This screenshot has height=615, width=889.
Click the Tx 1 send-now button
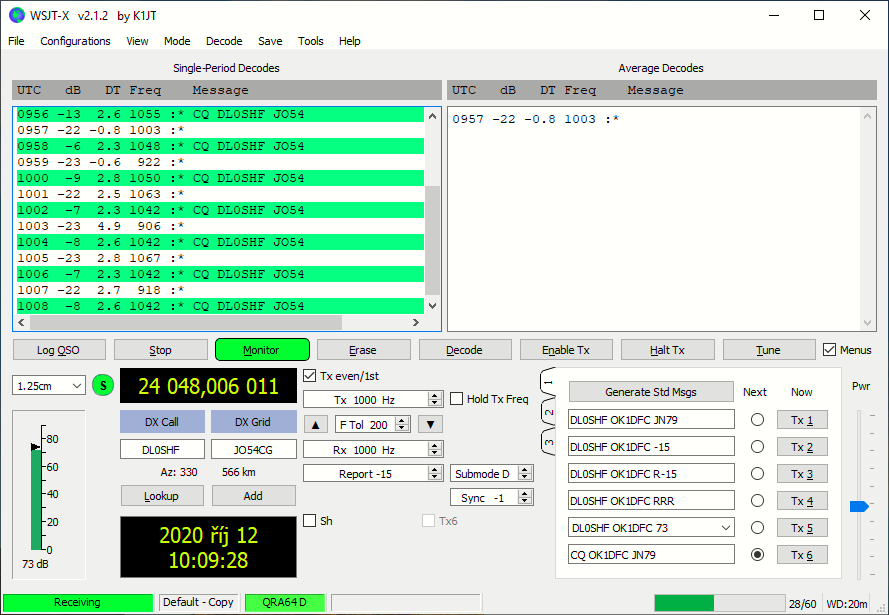[x=802, y=420]
